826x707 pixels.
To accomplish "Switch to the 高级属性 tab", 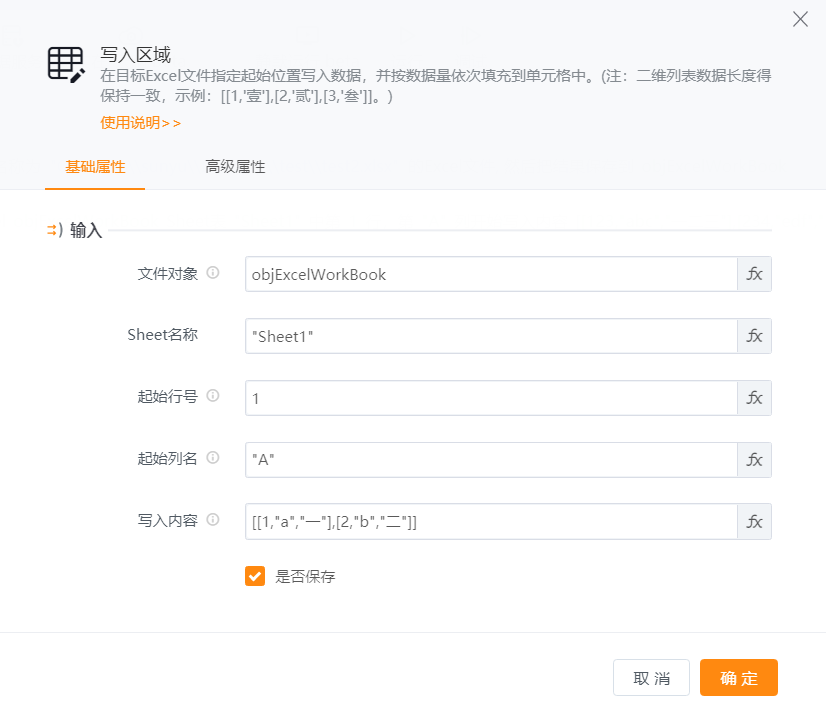I will pos(235,167).
